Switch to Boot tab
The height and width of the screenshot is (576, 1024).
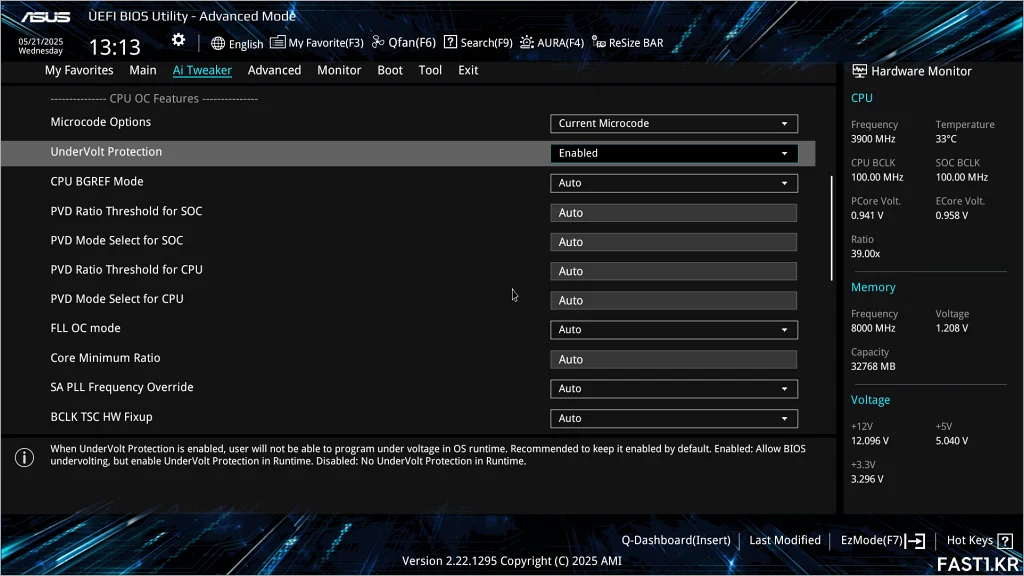pyautogui.click(x=390, y=70)
